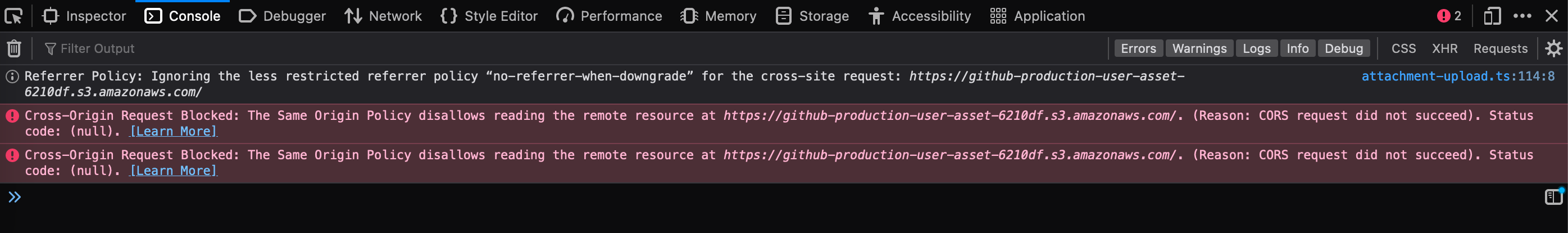The image size is (1568, 233).
Task: Switch to multi-line editor mode icon
Action: [x=1553, y=196]
